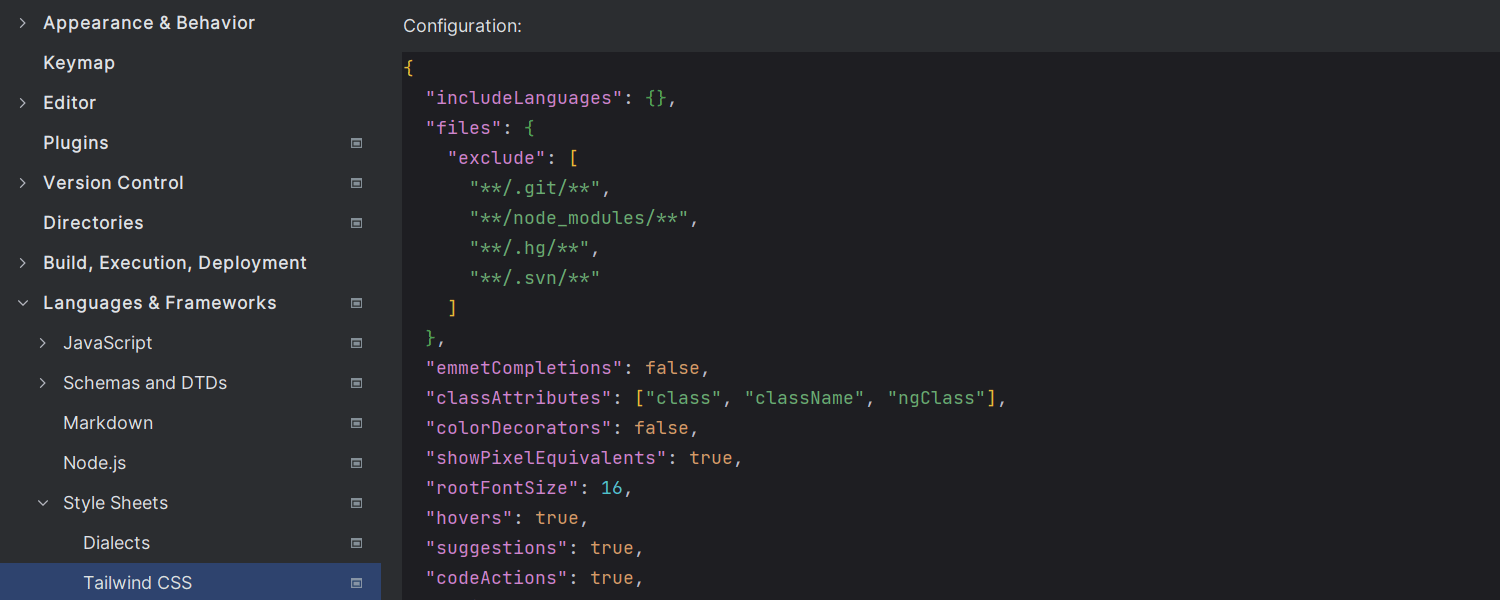Click the icon beside Tailwind CSS
Viewport: 1500px width, 600px height.
point(356,582)
